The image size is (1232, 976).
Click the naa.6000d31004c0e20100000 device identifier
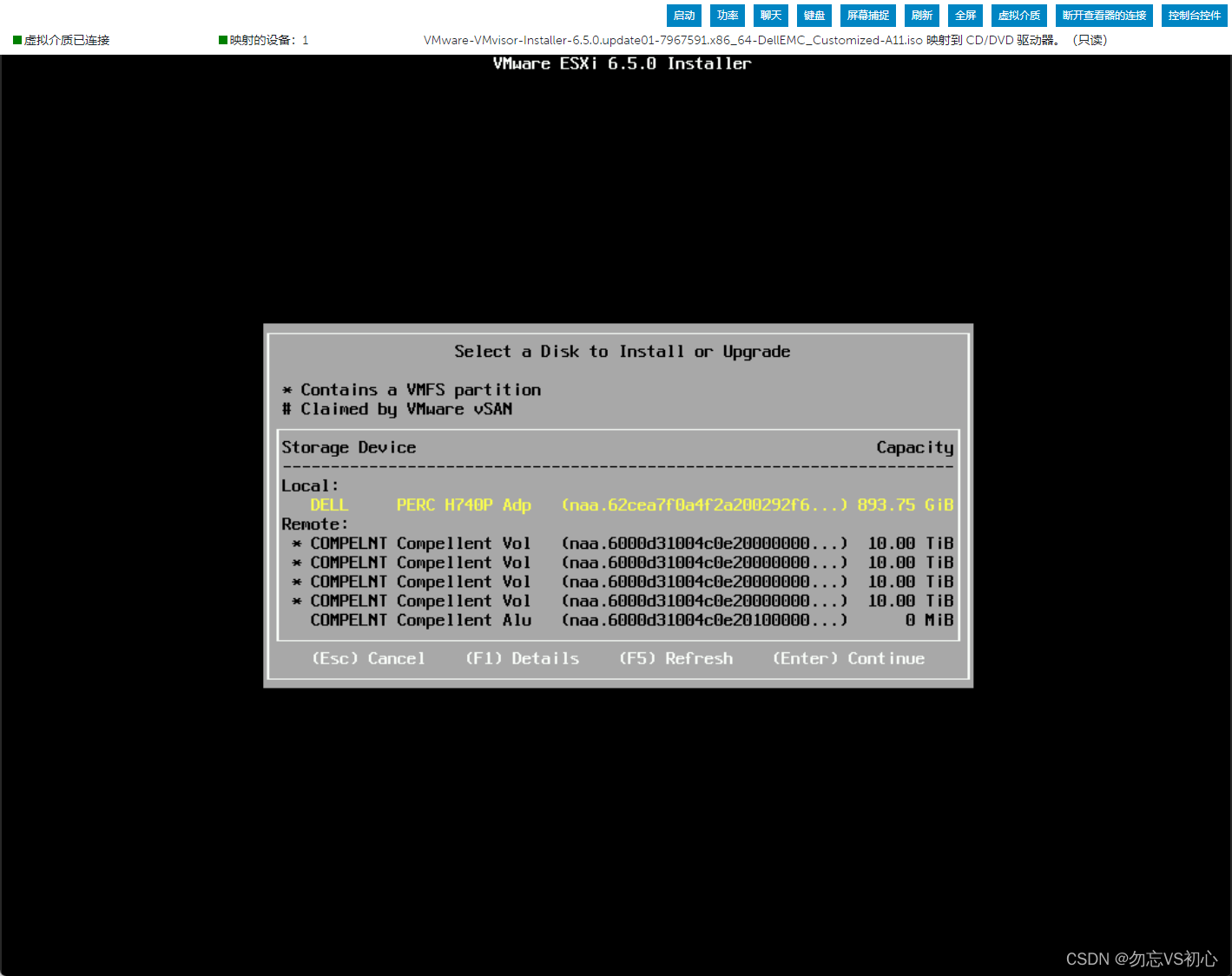click(x=705, y=620)
